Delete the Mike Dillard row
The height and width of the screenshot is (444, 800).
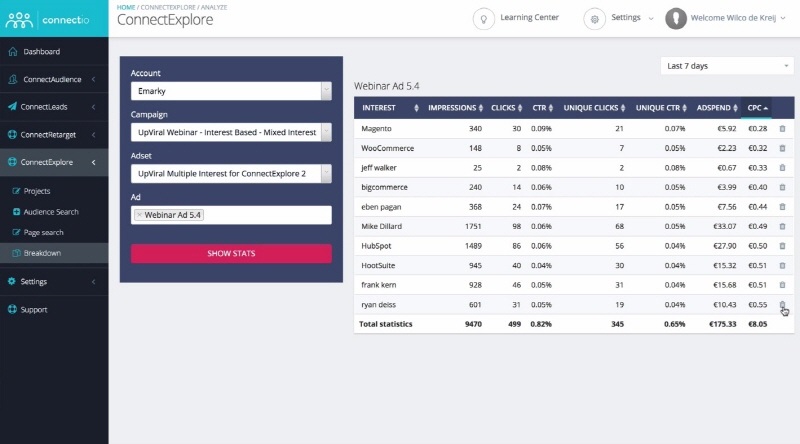(x=782, y=227)
